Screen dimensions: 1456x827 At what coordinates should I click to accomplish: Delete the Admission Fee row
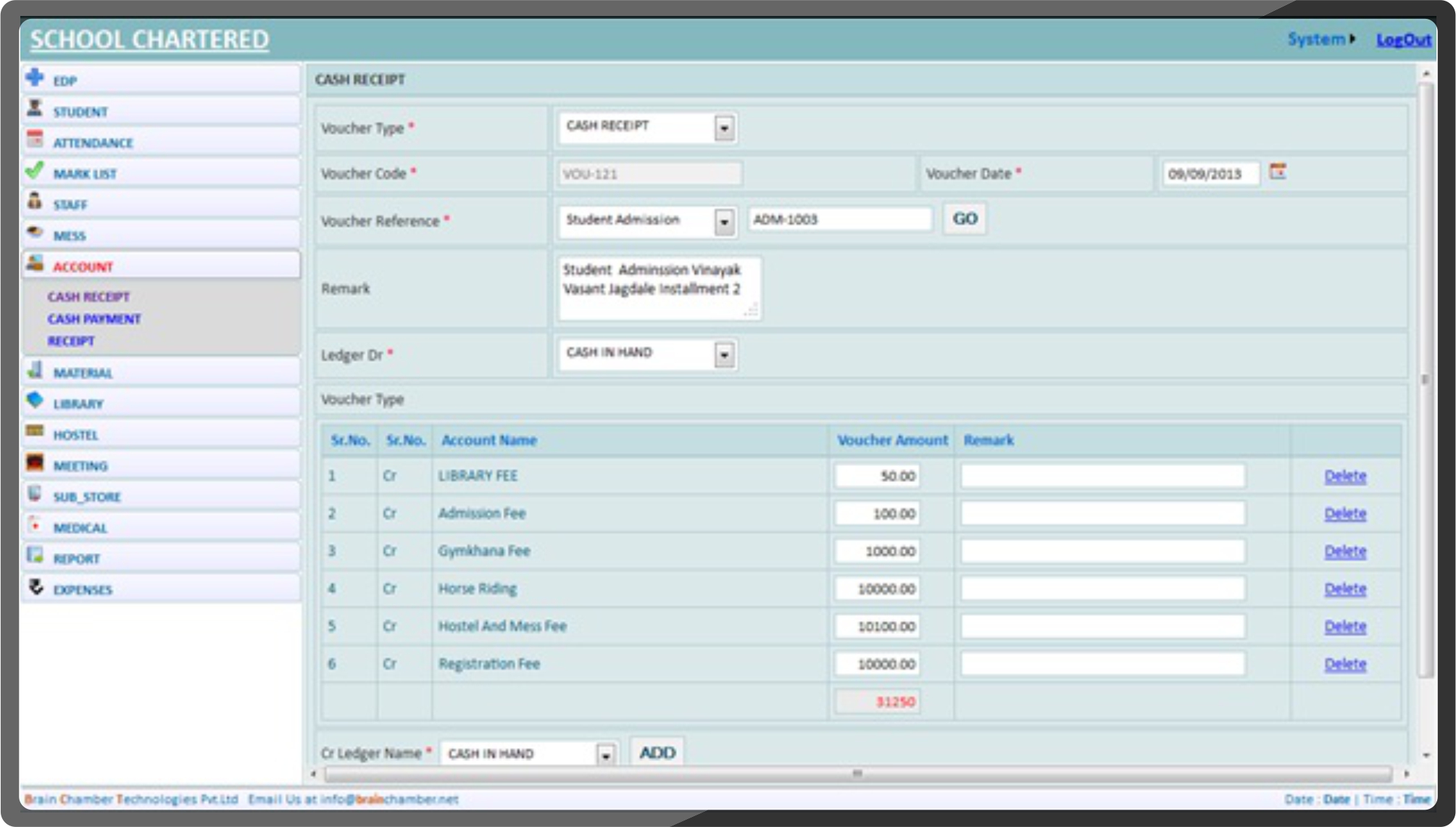click(1345, 514)
